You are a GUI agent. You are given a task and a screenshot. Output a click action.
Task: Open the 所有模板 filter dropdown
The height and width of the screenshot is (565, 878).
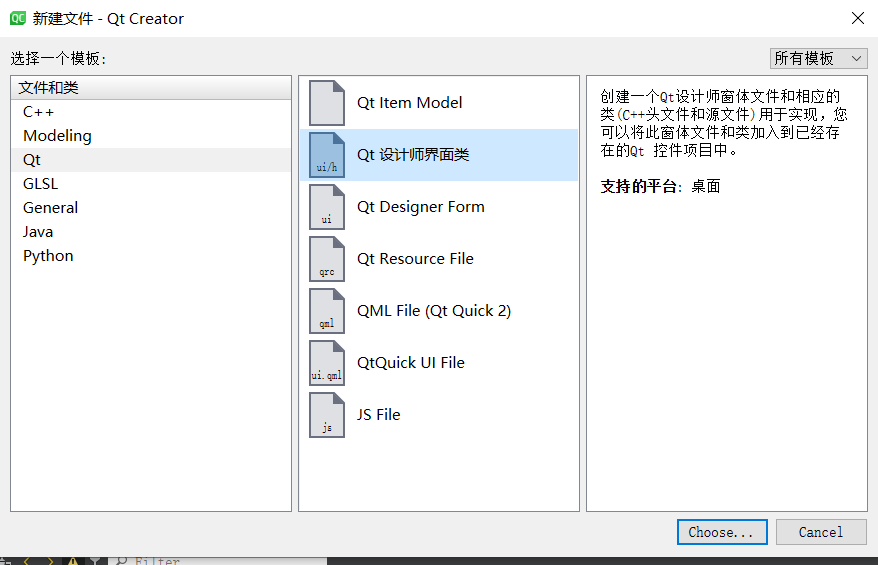pyautogui.click(x=819, y=58)
